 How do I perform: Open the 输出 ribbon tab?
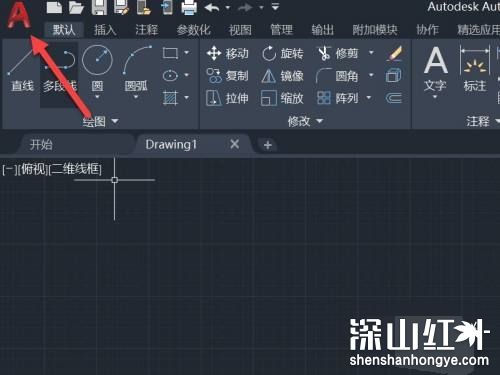pos(323,30)
